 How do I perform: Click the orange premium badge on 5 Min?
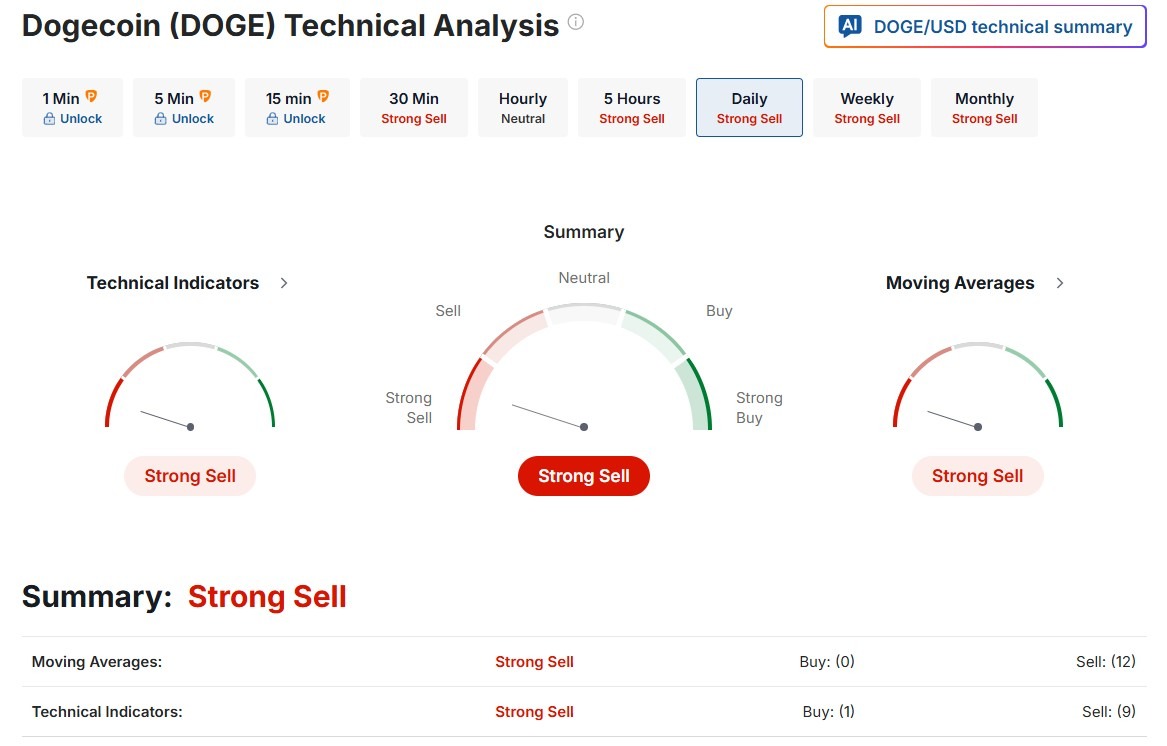[x=205, y=97]
